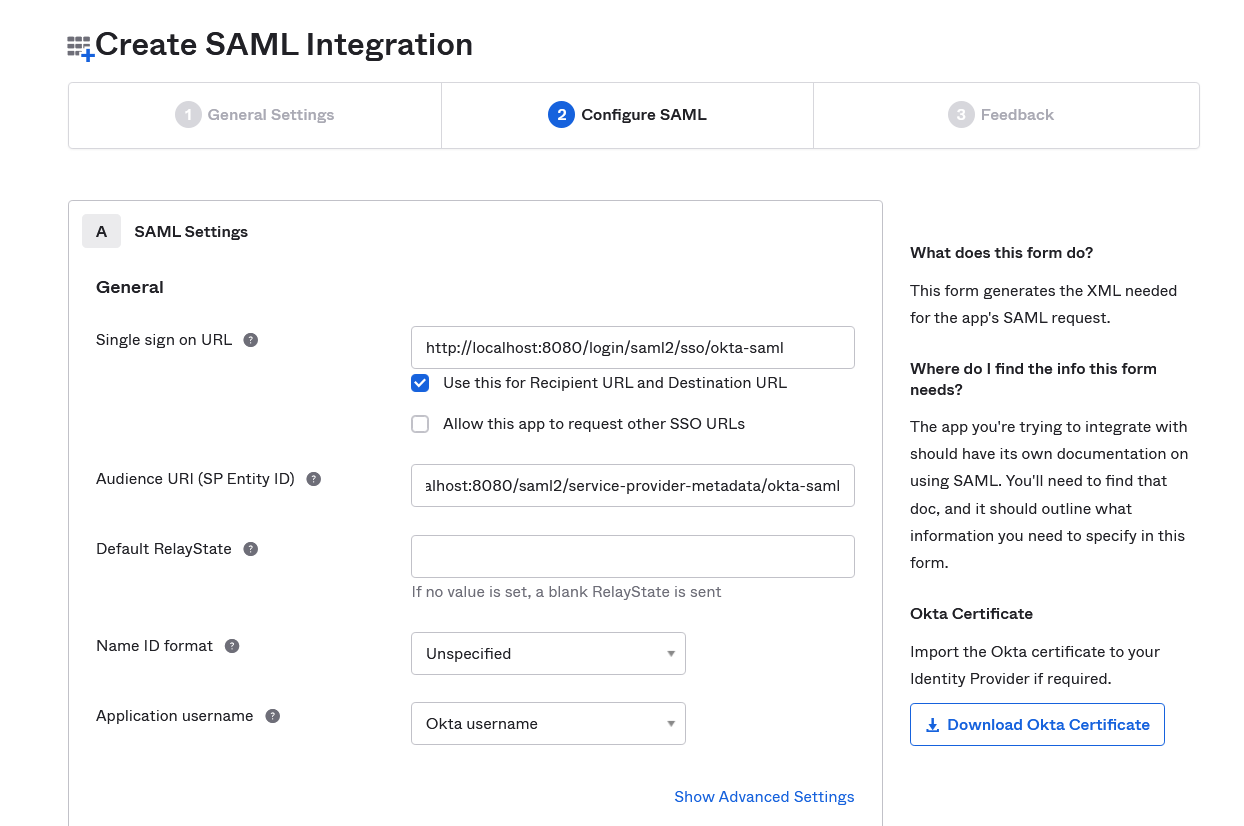Open help tooltip for Audience URI
The image size is (1244, 826).
pyautogui.click(x=313, y=478)
